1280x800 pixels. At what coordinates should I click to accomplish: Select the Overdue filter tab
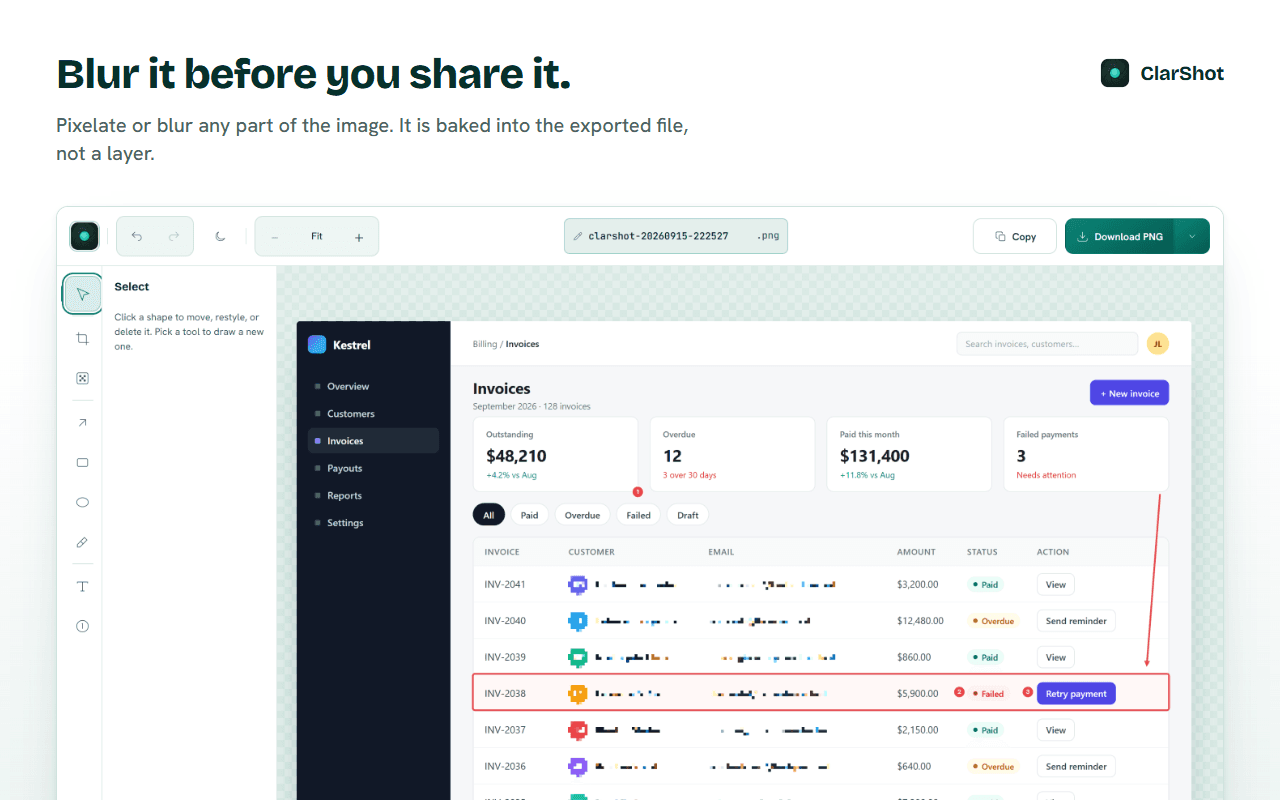[x=582, y=515]
